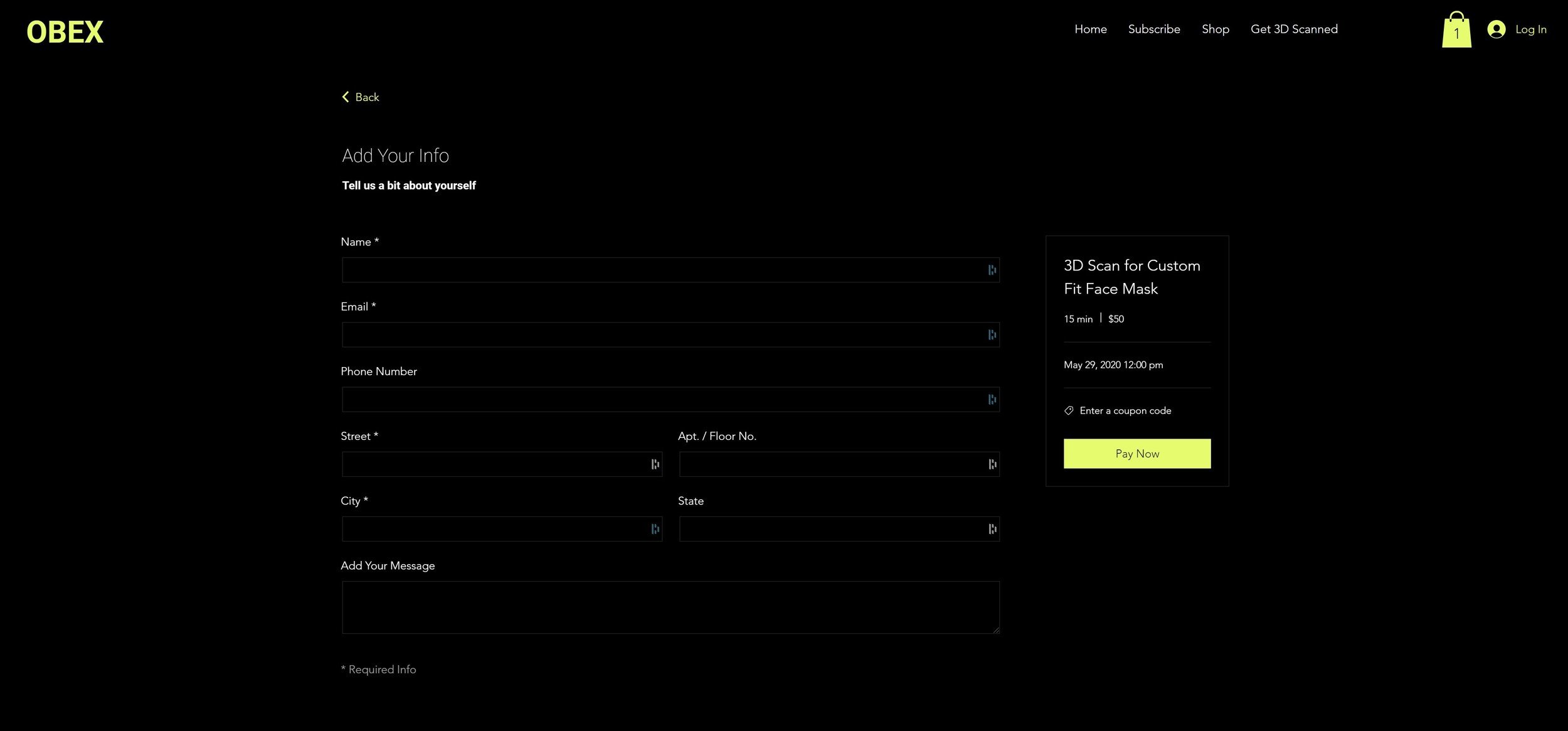Open Get 3D Scanned page
The height and width of the screenshot is (731, 1568).
tap(1293, 29)
